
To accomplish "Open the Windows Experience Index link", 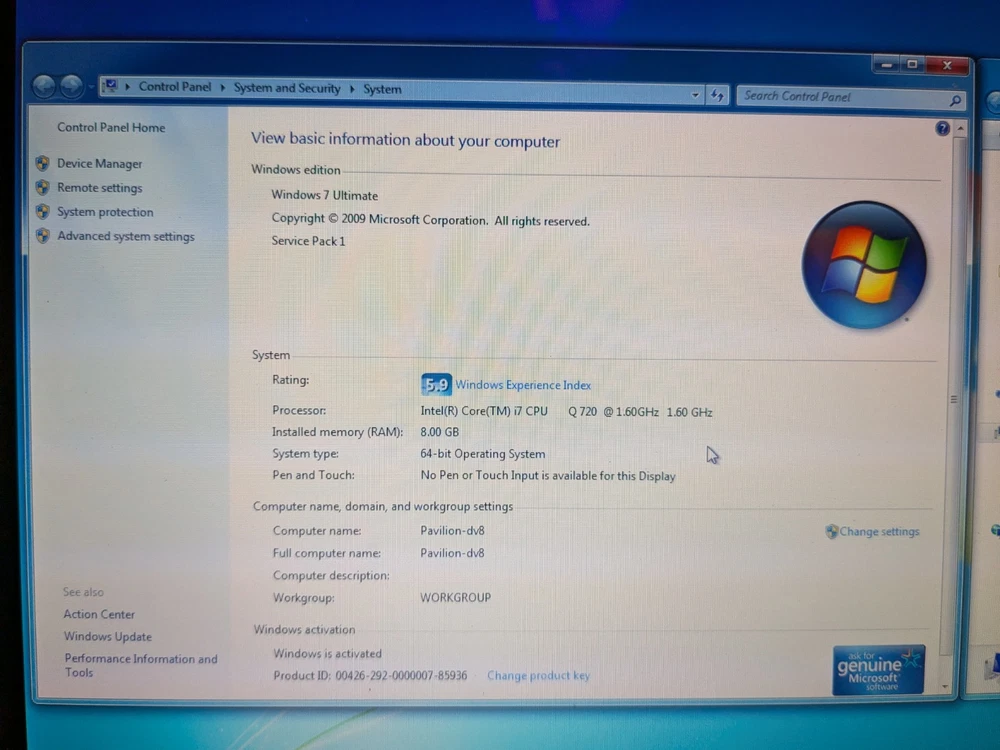I will 523,385.
